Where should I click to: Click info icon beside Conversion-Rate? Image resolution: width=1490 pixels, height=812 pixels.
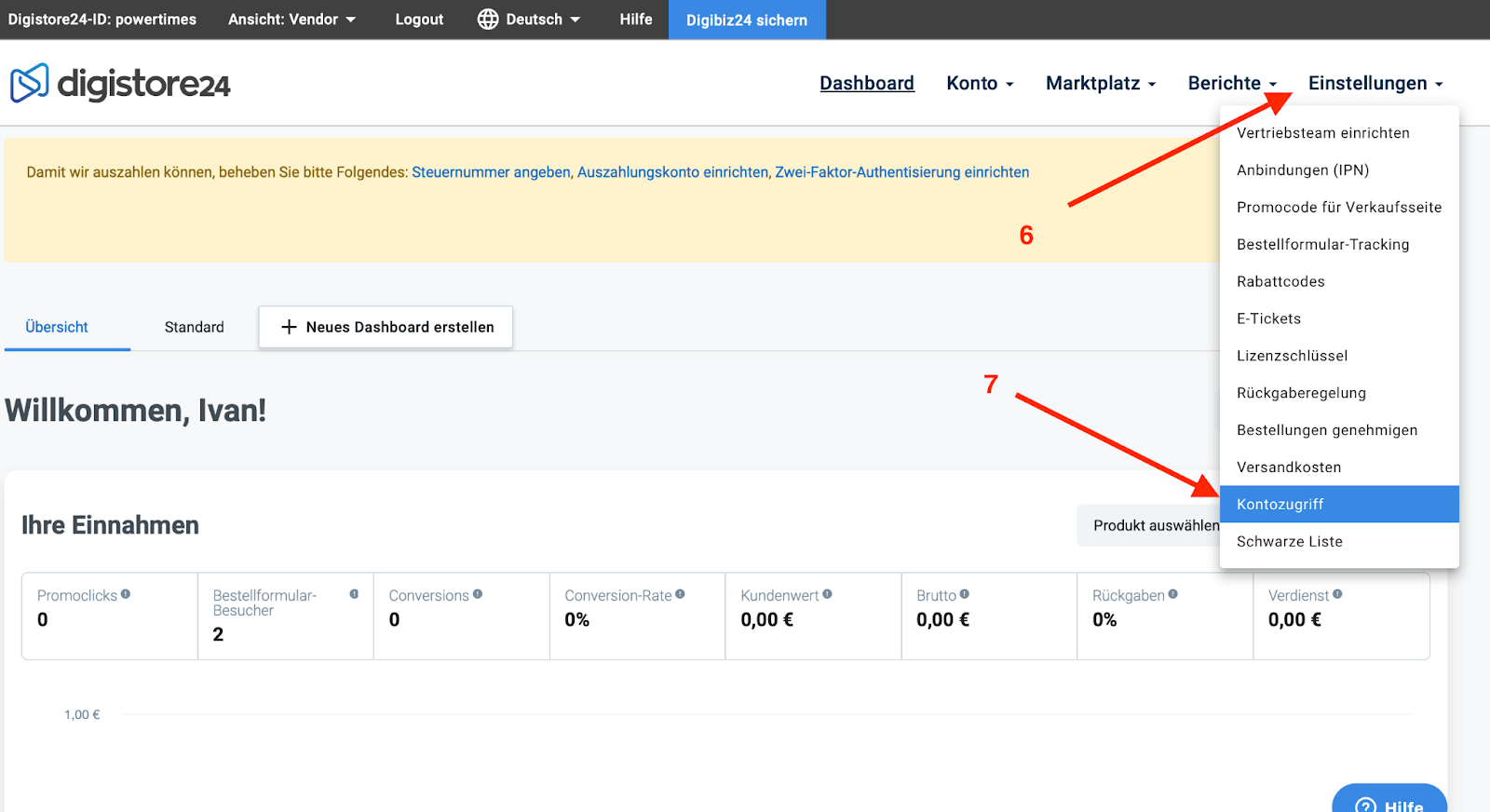pyautogui.click(x=680, y=594)
